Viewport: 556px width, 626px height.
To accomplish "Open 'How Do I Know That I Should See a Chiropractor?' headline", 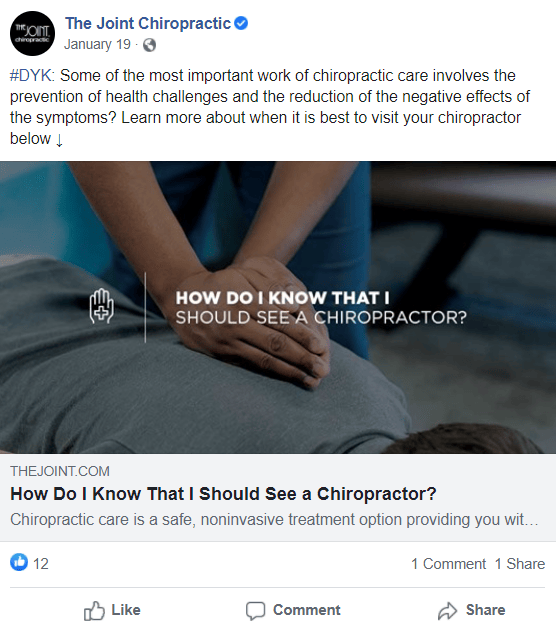I will click(x=223, y=494).
